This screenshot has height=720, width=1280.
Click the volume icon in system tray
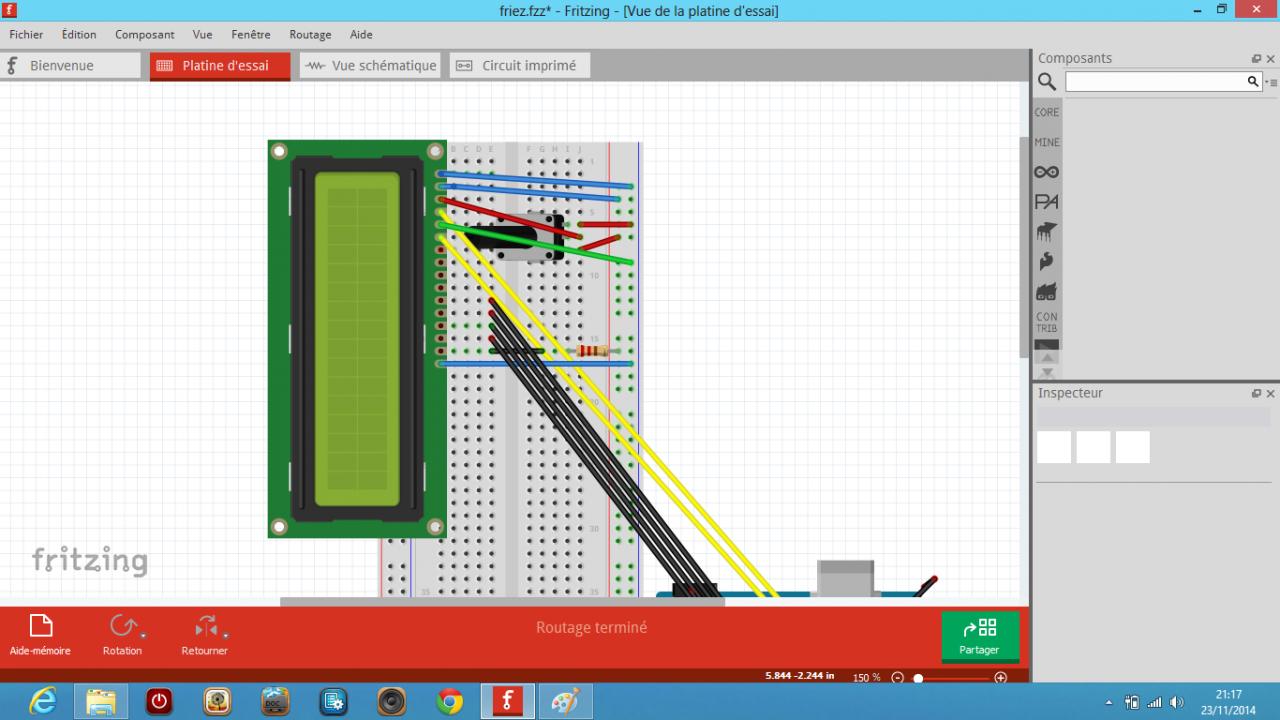click(x=1176, y=702)
